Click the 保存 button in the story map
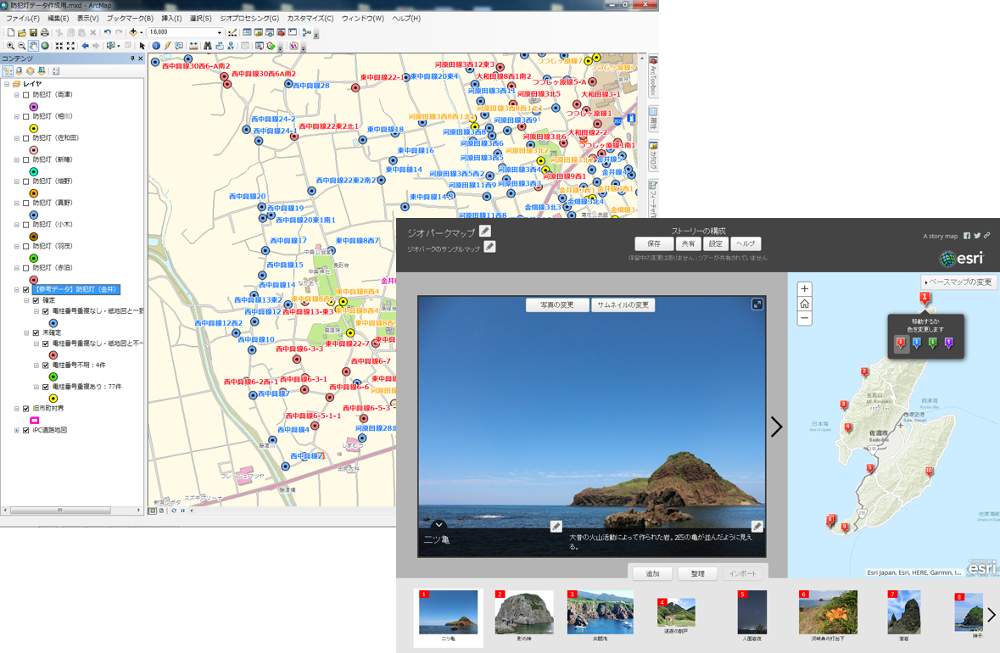 point(656,244)
